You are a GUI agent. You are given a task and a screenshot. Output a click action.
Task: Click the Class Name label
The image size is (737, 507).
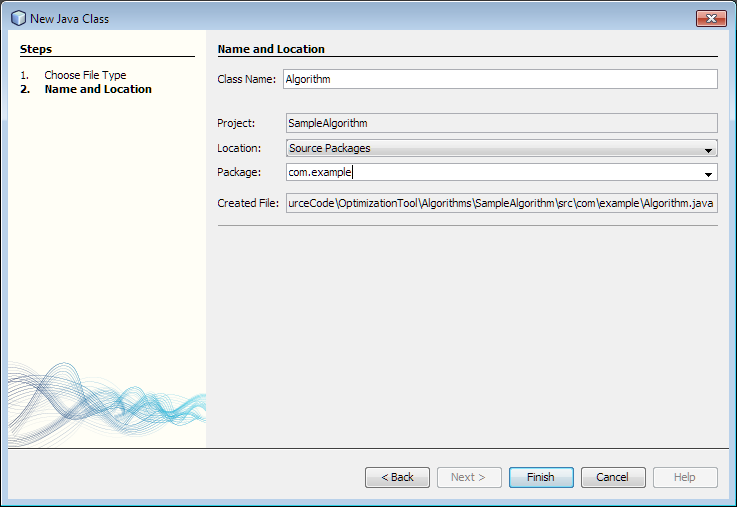pos(246,79)
